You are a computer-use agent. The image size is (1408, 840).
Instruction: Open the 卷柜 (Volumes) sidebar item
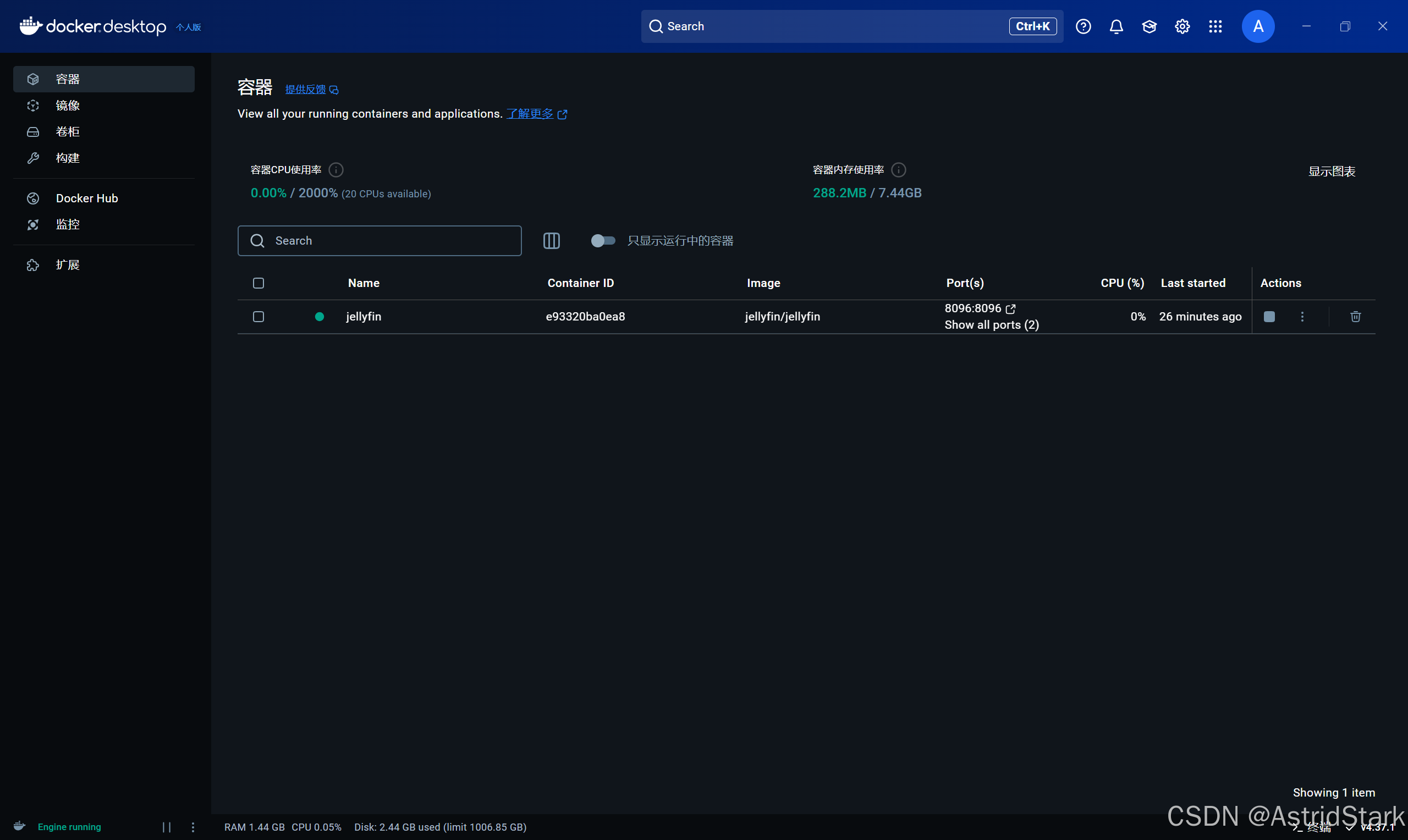(x=103, y=131)
